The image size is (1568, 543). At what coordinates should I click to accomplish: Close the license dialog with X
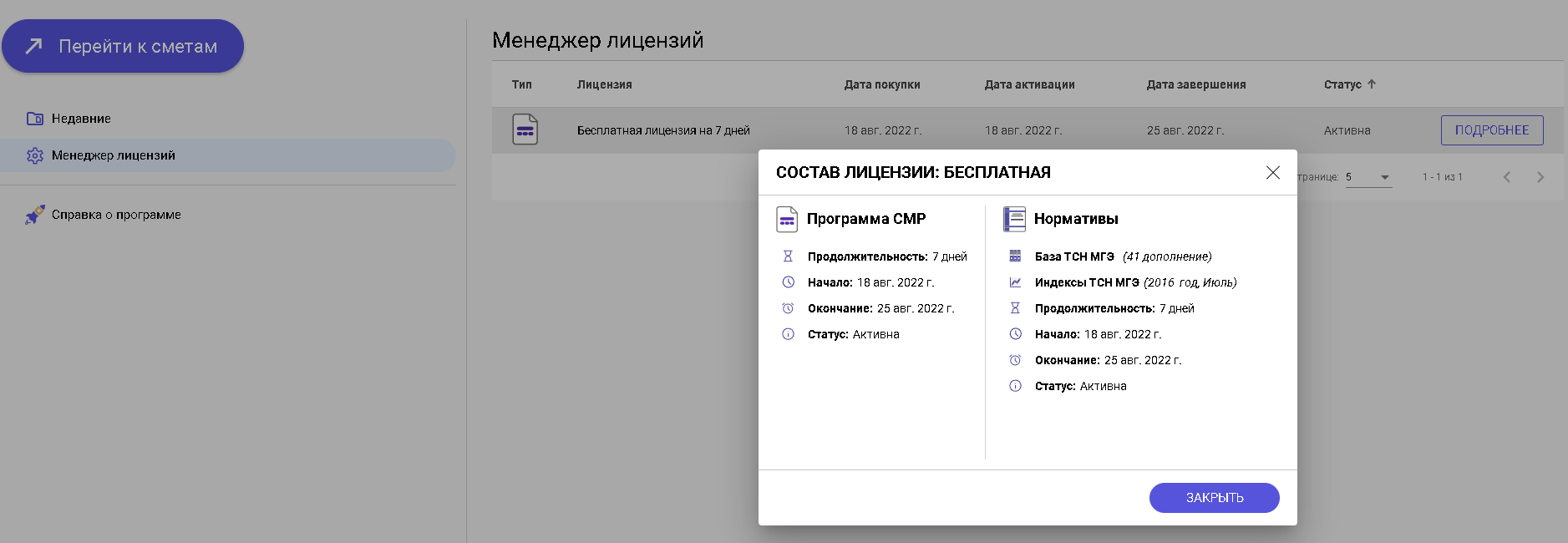coord(1273,172)
